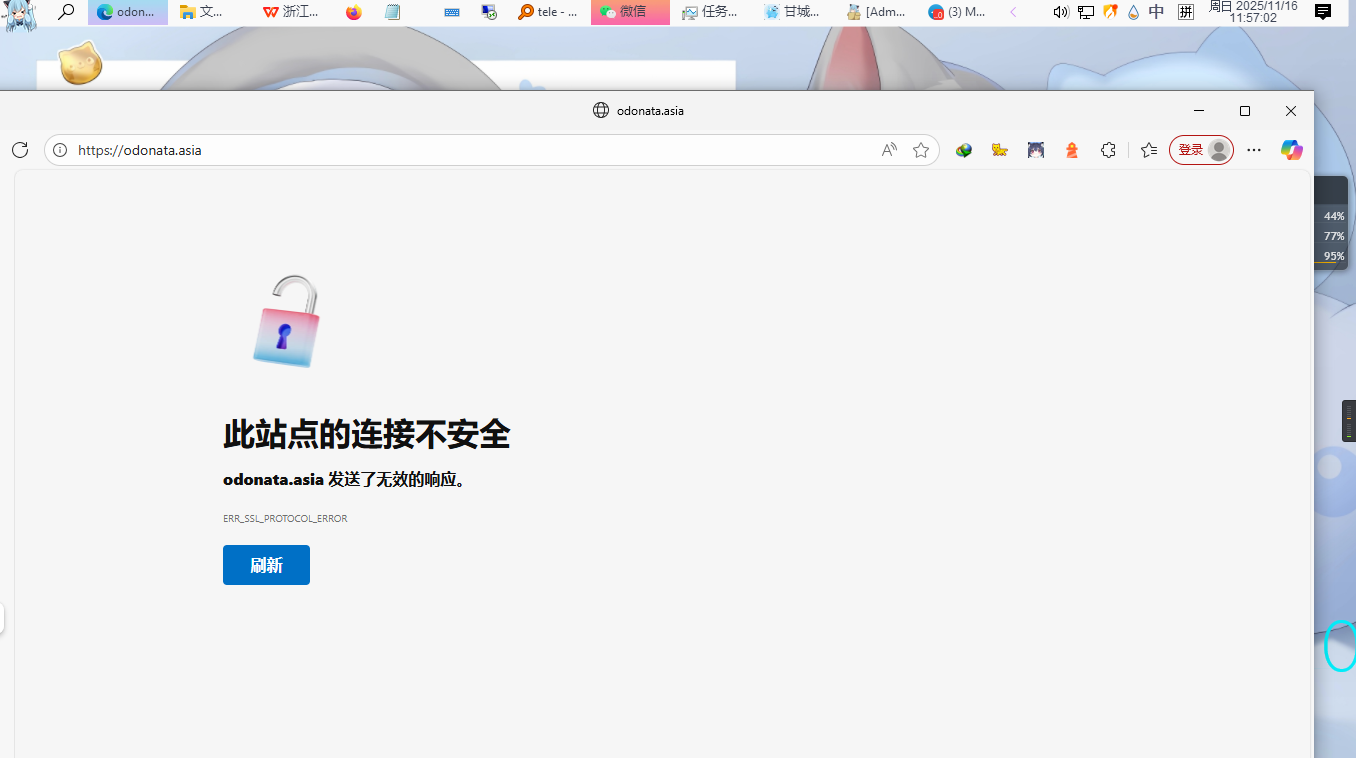Toggle the 中 input method indicator

[1157, 12]
